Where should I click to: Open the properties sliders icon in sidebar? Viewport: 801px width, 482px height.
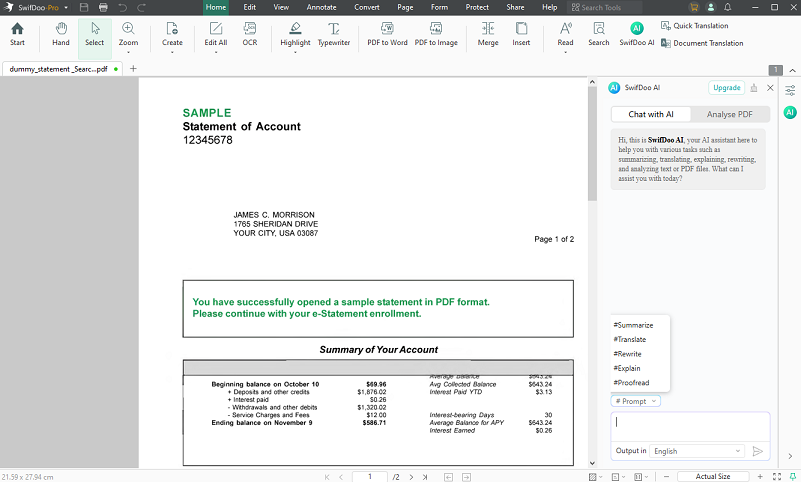(x=790, y=90)
